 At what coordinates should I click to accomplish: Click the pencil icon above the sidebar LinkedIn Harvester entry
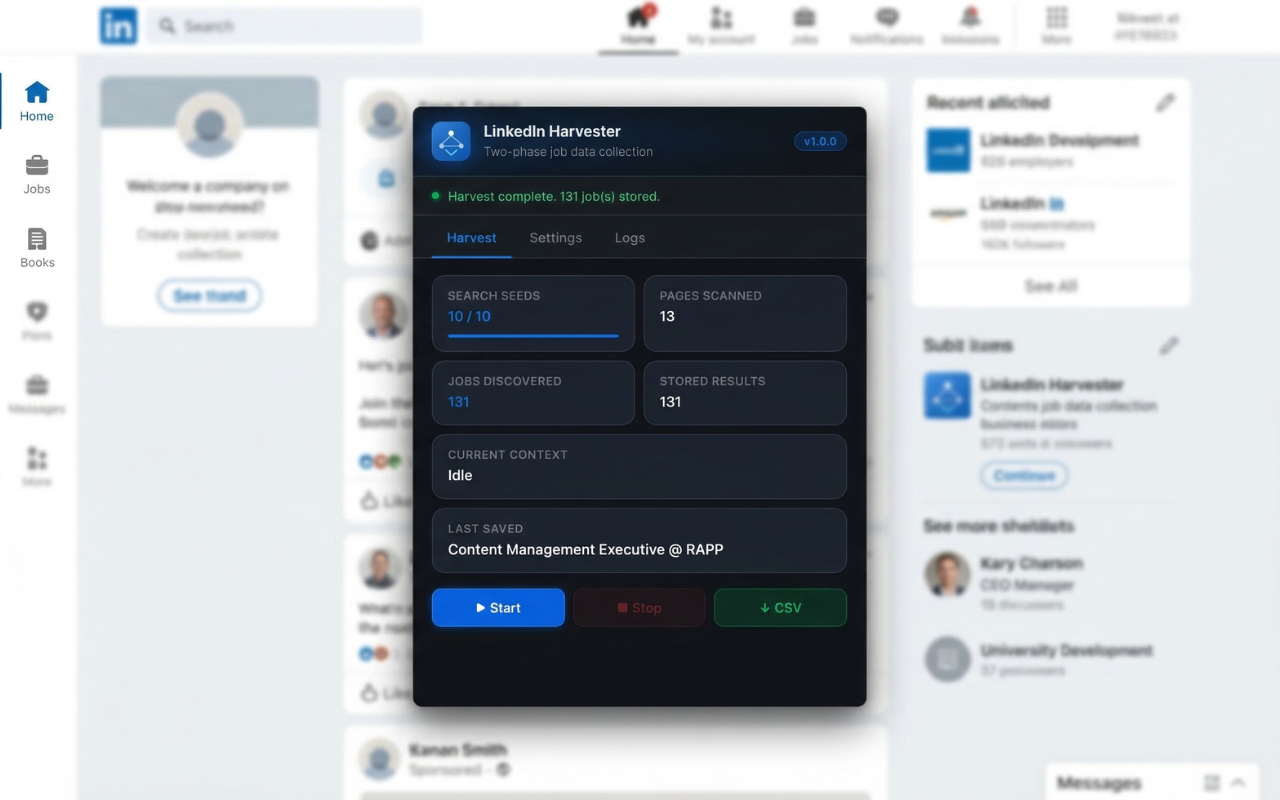(1168, 346)
